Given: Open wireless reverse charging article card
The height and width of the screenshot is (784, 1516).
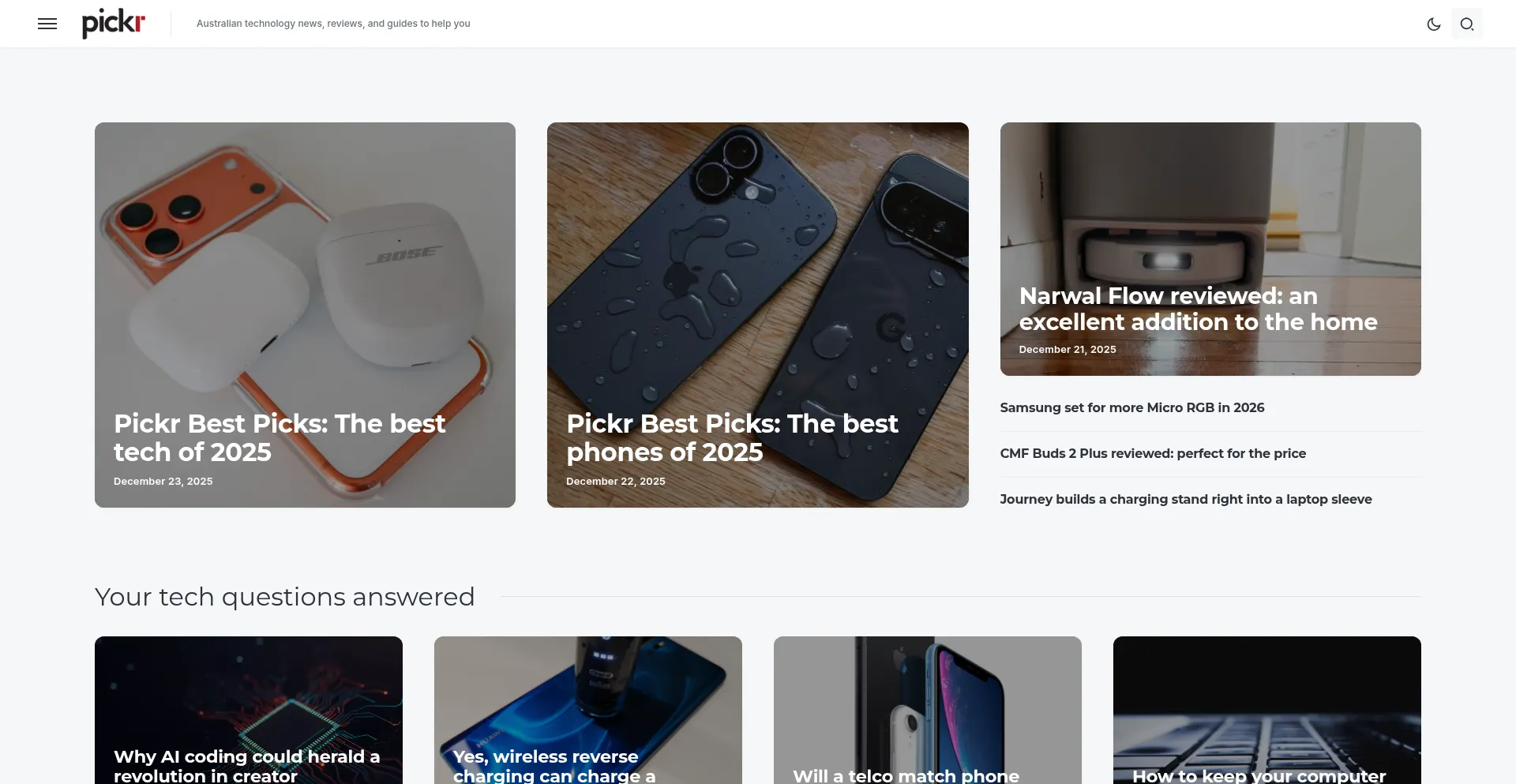Looking at the screenshot, I should point(588,711).
